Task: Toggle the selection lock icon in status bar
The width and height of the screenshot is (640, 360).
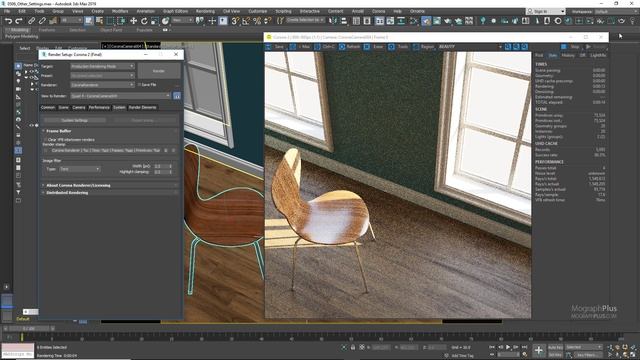Action: (x=353, y=347)
